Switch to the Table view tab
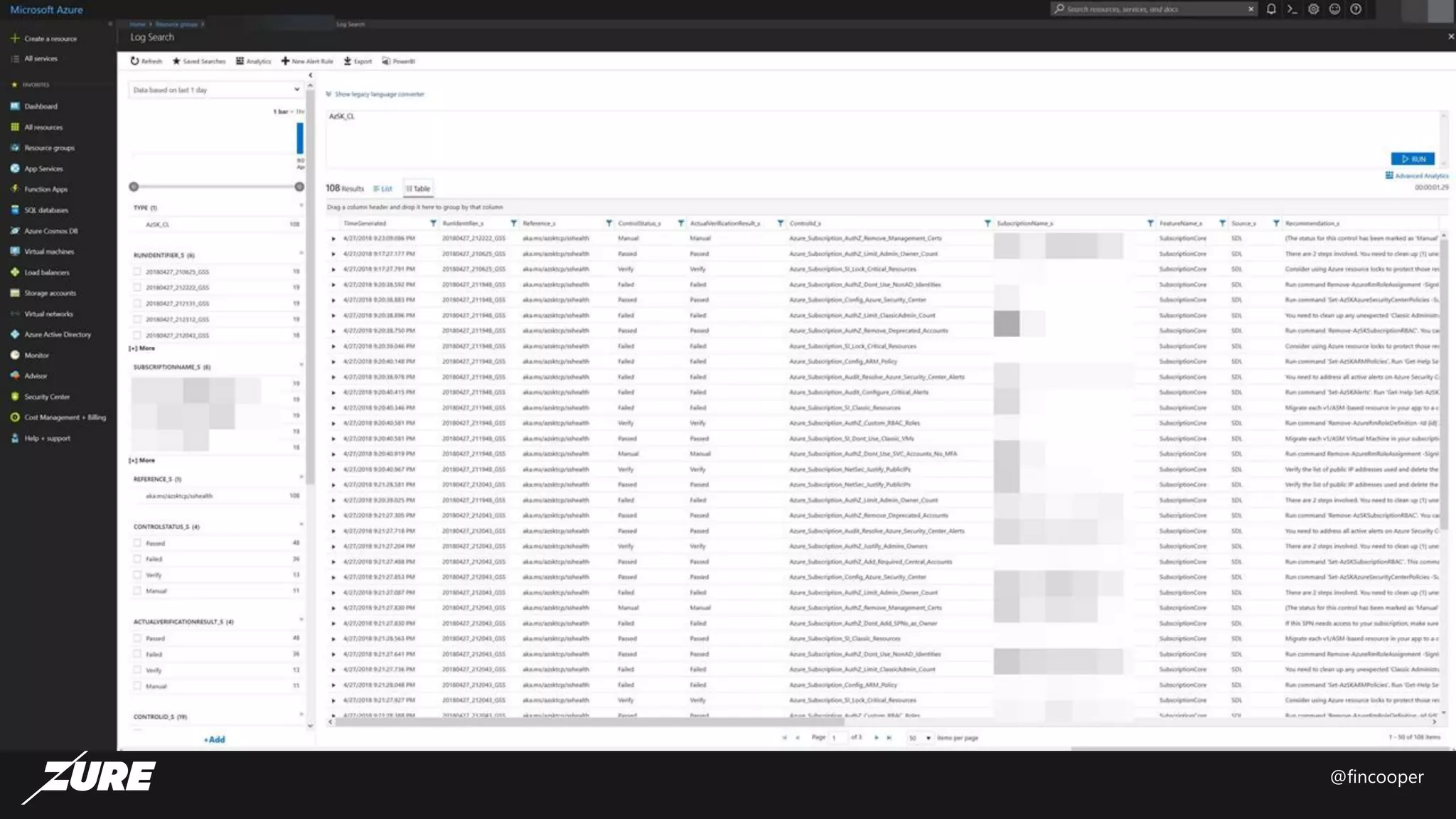The width and height of the screenshot is (1456, 819). point(418,189)
